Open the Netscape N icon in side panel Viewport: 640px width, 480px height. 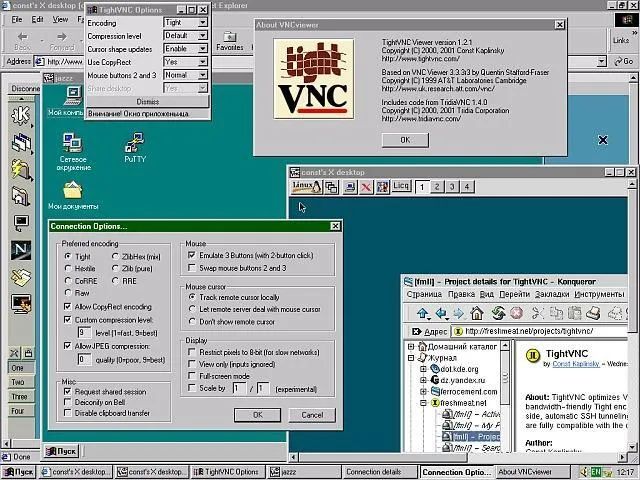pyautogui.click(x=21, y=250)
